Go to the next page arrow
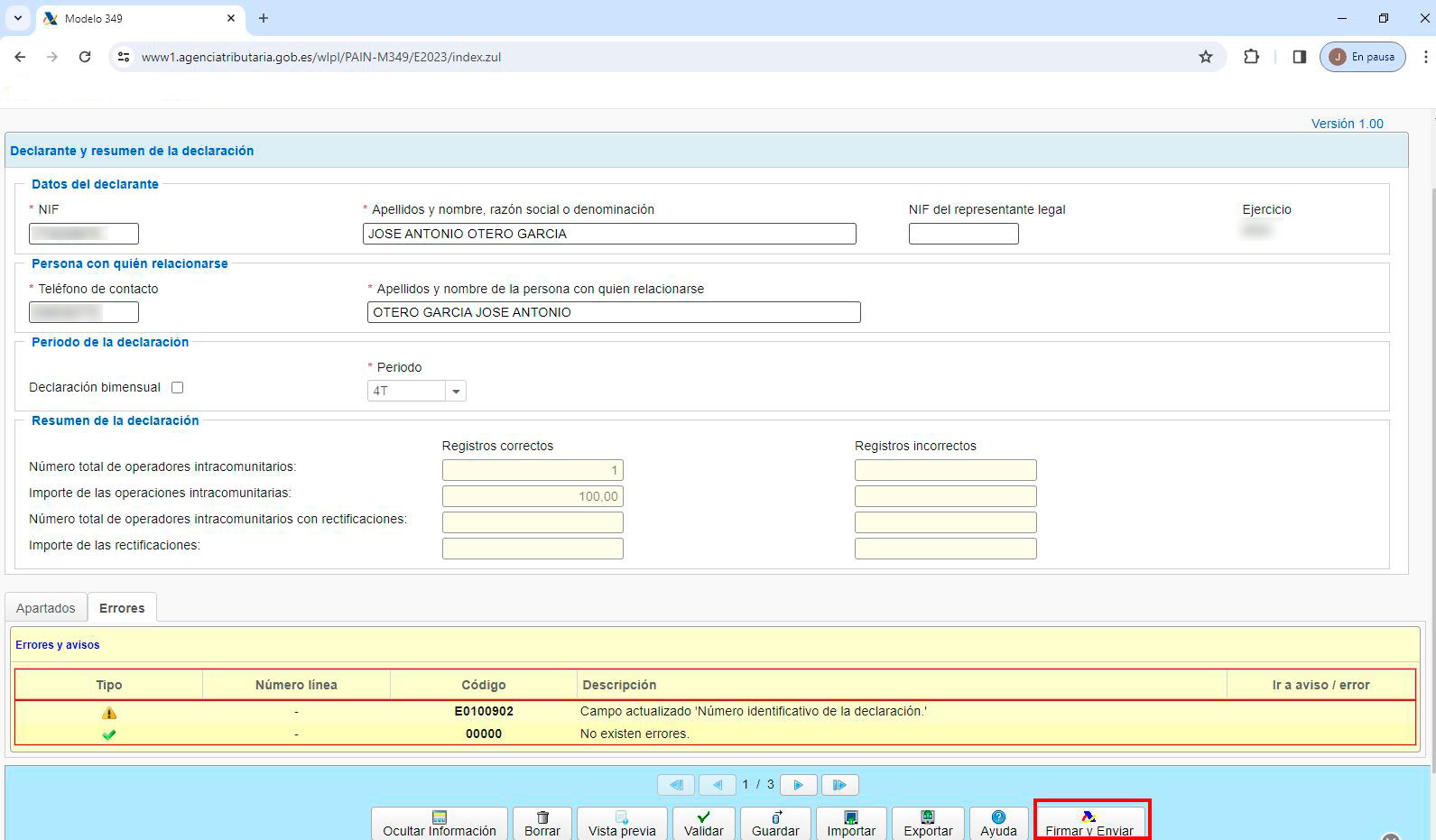This screenshot has height=840, width=1436. [x=798, y=785]
